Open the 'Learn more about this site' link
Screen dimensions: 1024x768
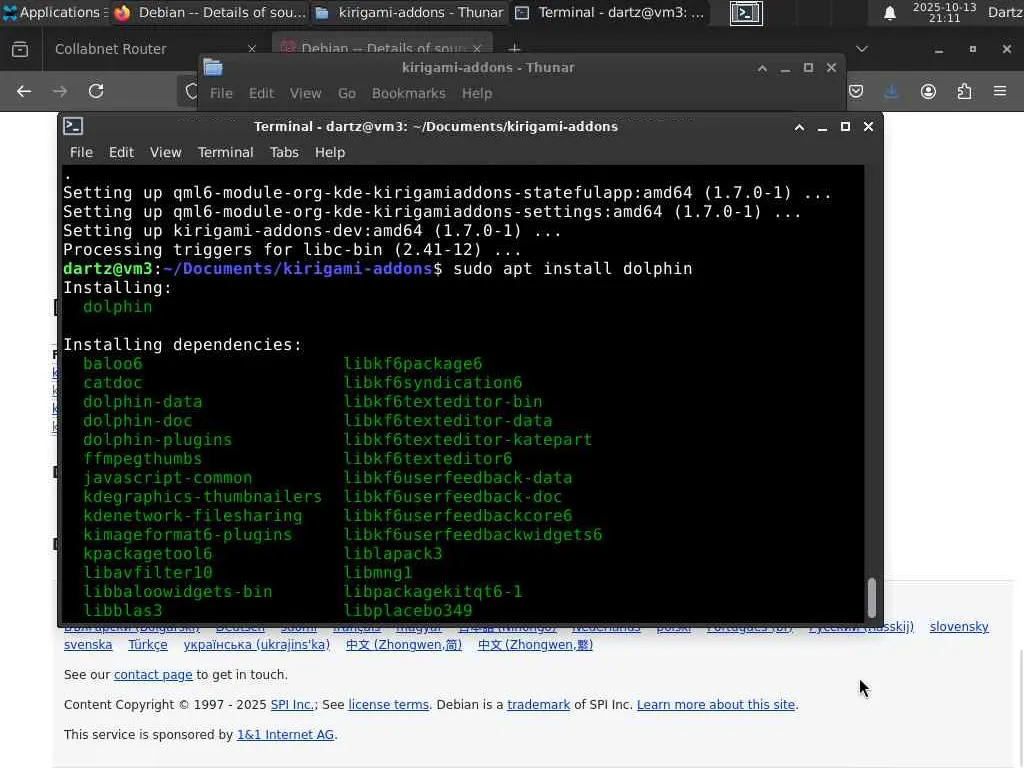(716, 705)
